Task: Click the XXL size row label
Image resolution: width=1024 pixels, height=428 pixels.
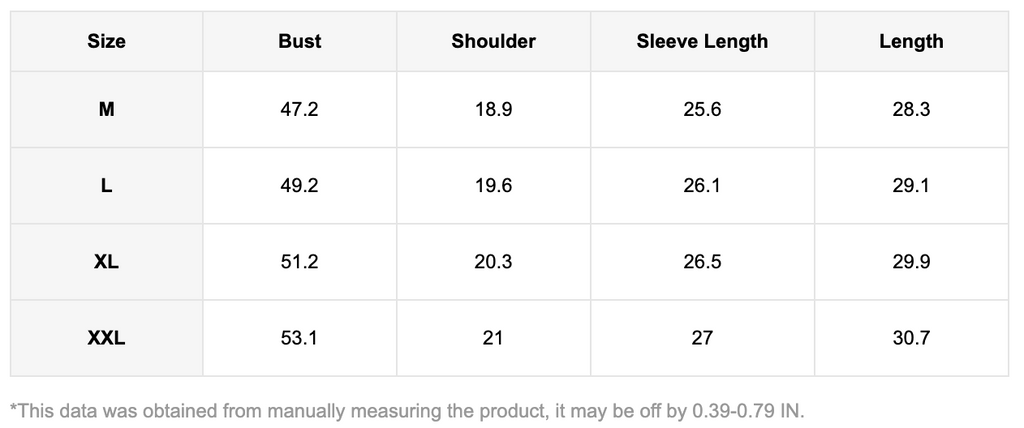Action: pos(106,338)
